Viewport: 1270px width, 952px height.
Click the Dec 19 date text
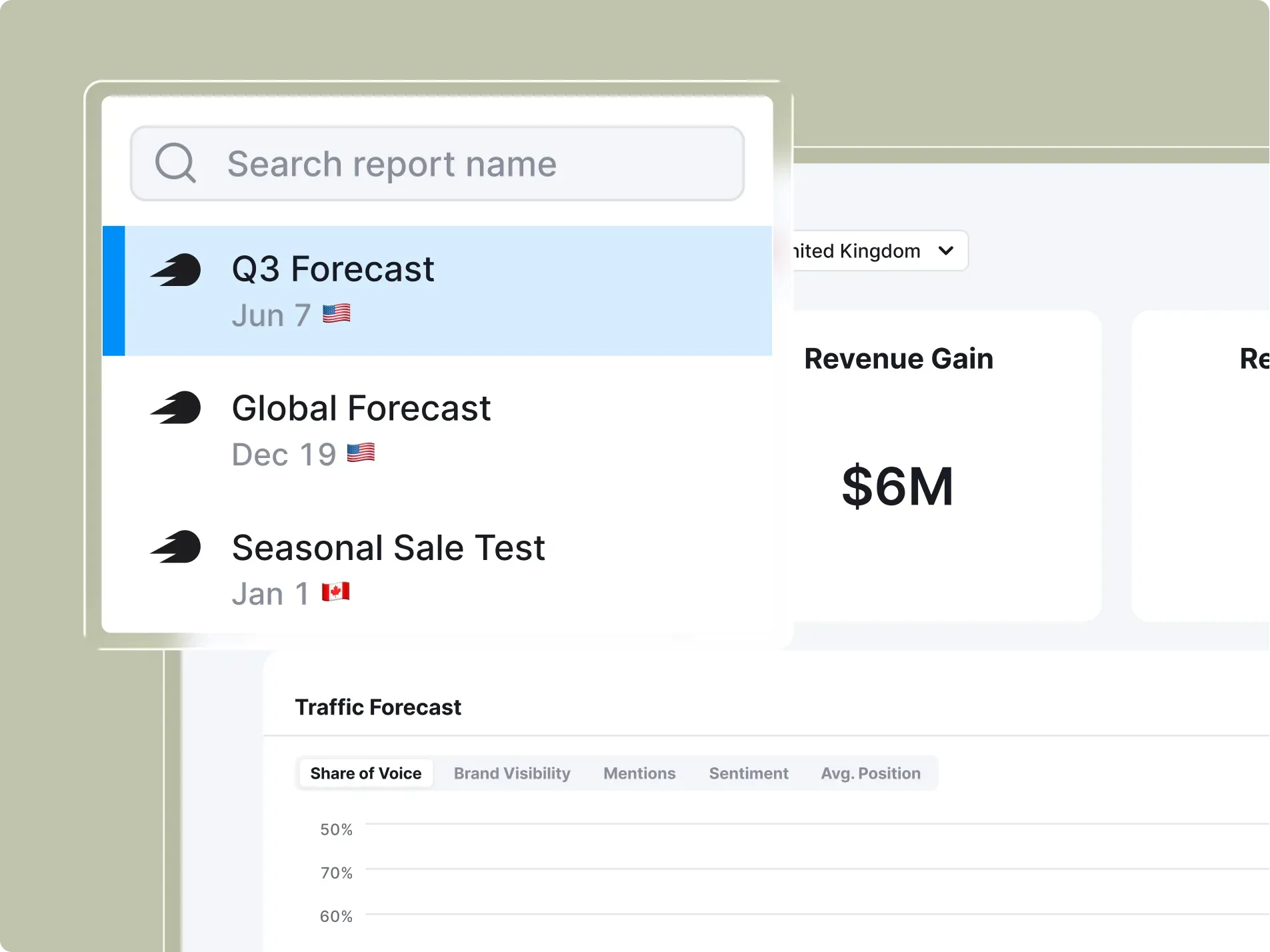[284, 455]
